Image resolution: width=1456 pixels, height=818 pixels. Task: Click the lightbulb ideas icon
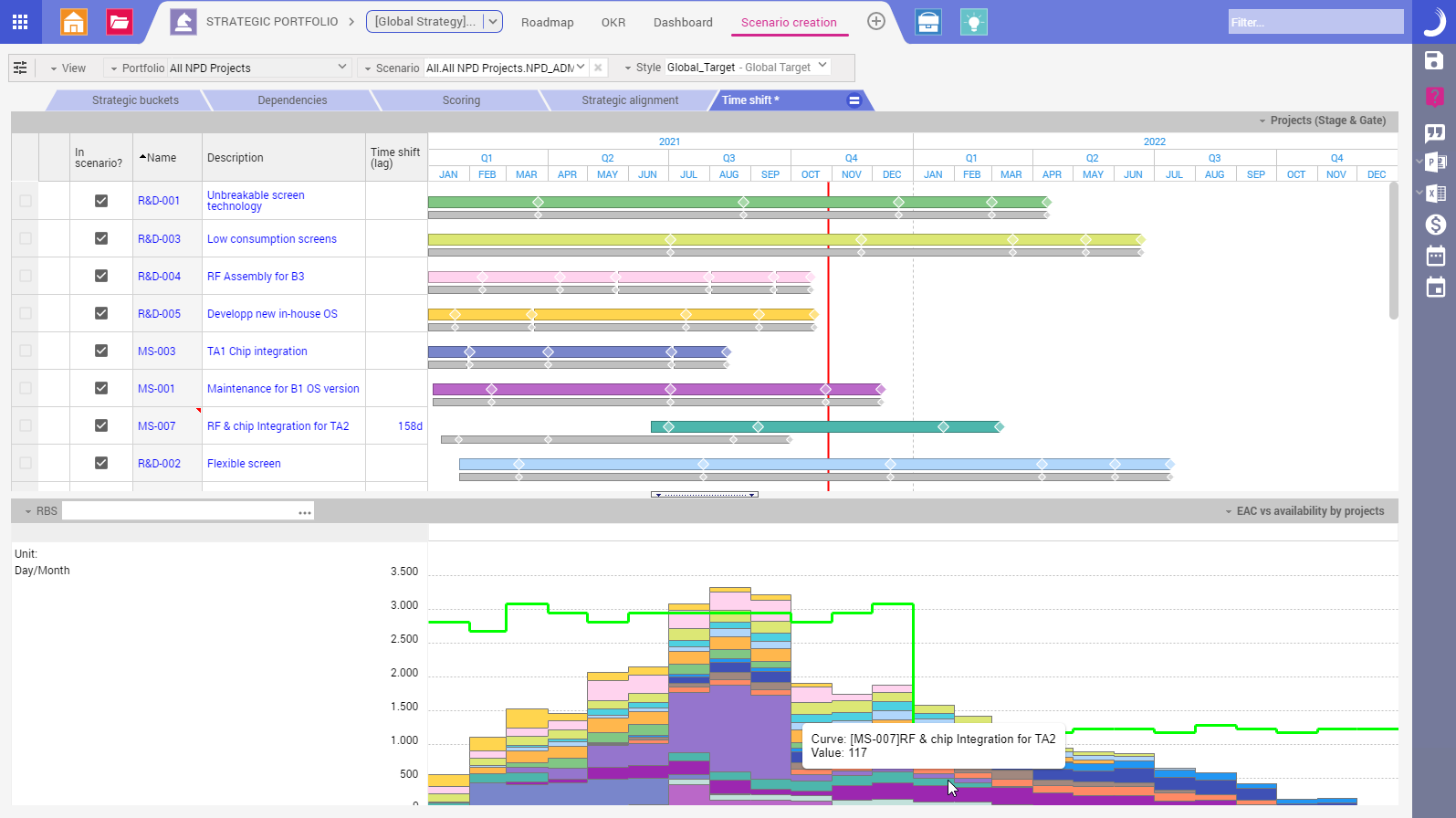point(974,22)
